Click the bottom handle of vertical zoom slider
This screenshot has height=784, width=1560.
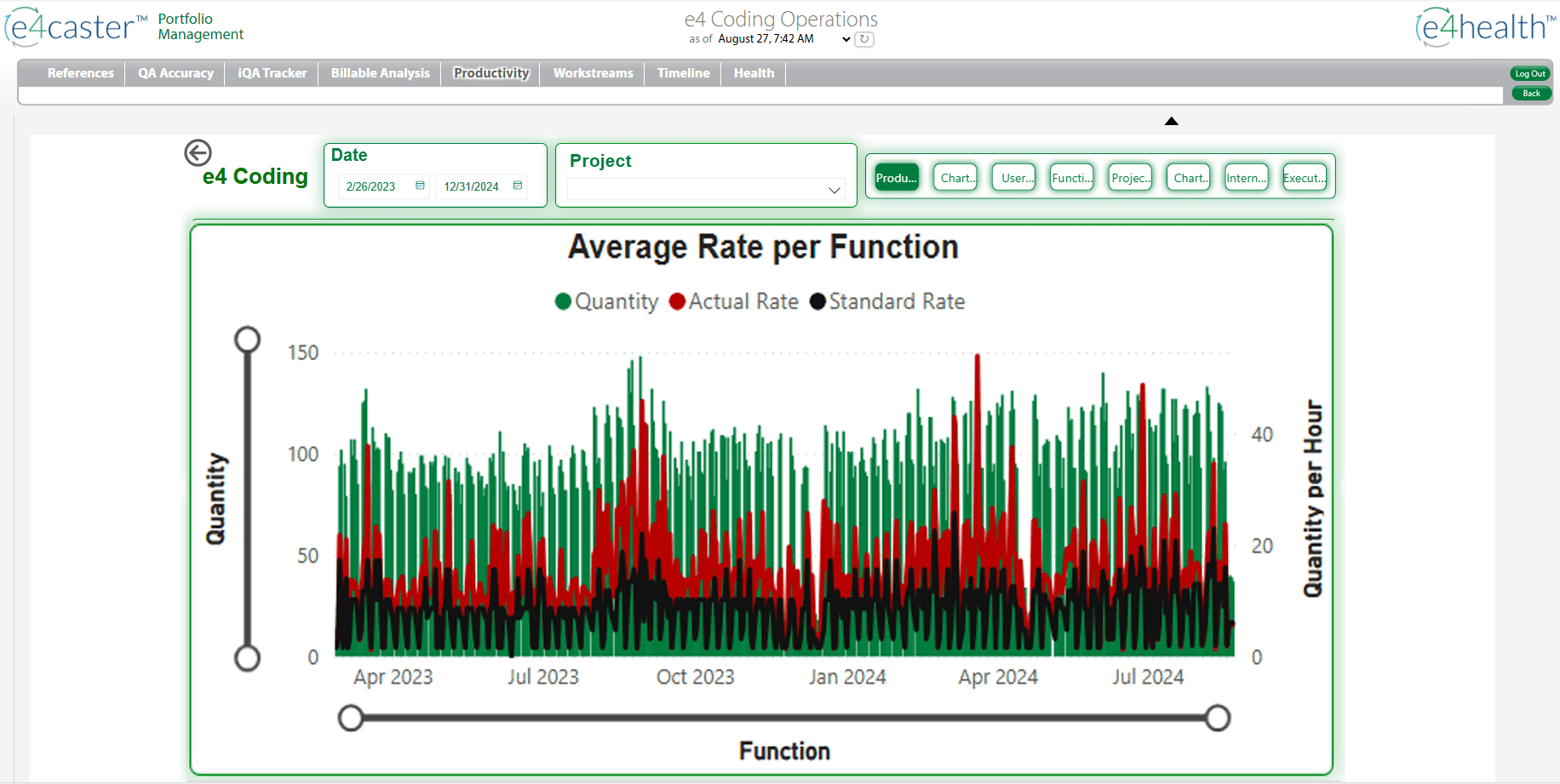pos(248,658)
